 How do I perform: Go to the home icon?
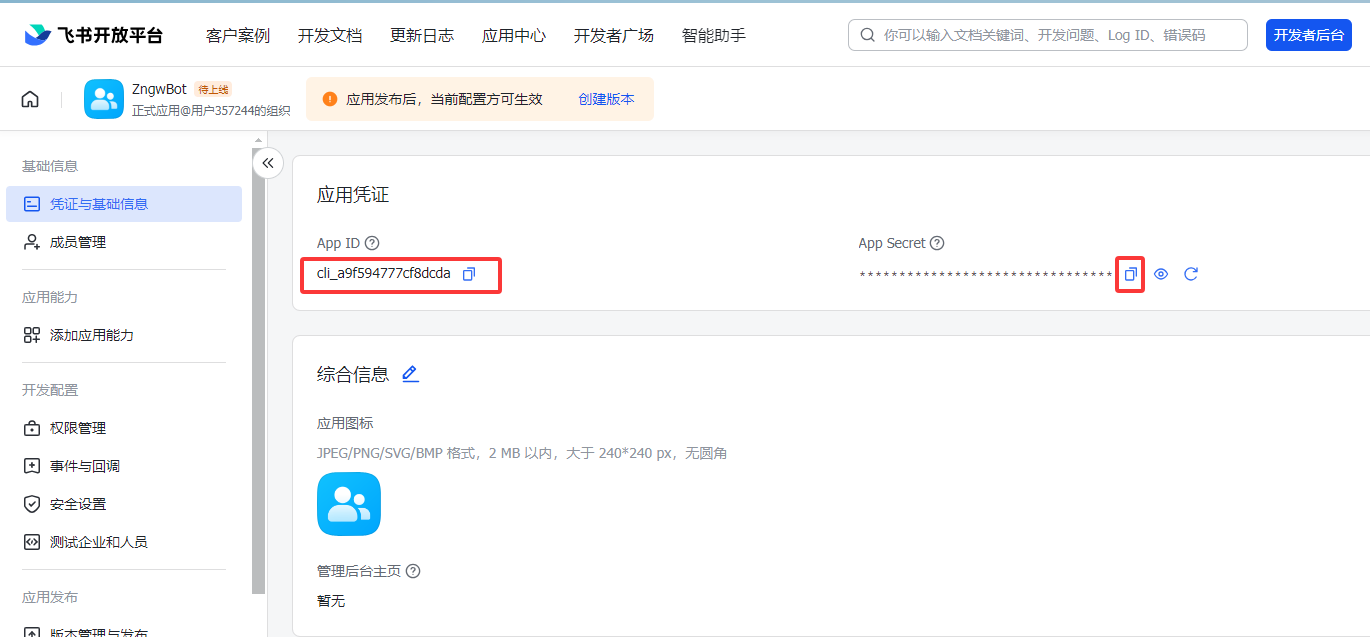coord(30,99)
